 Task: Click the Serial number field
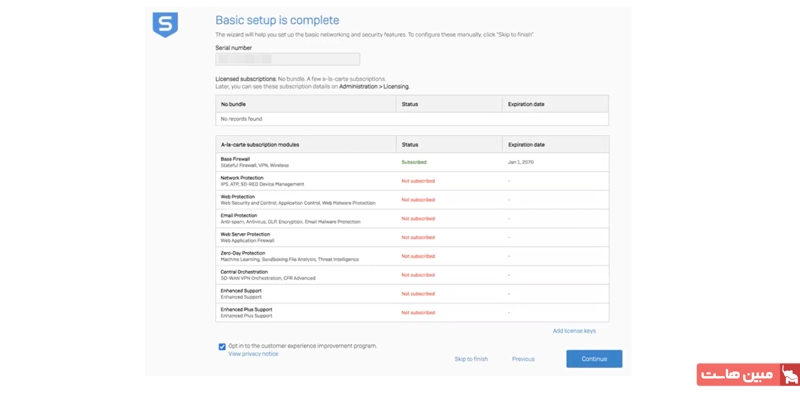click(x=287, y=60)
